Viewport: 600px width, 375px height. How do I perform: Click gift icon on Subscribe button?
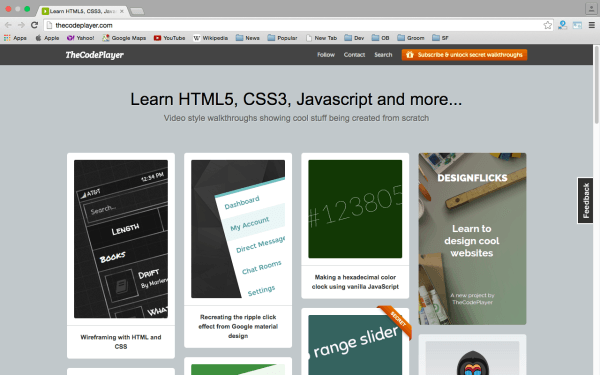click(x=410, y=55)
